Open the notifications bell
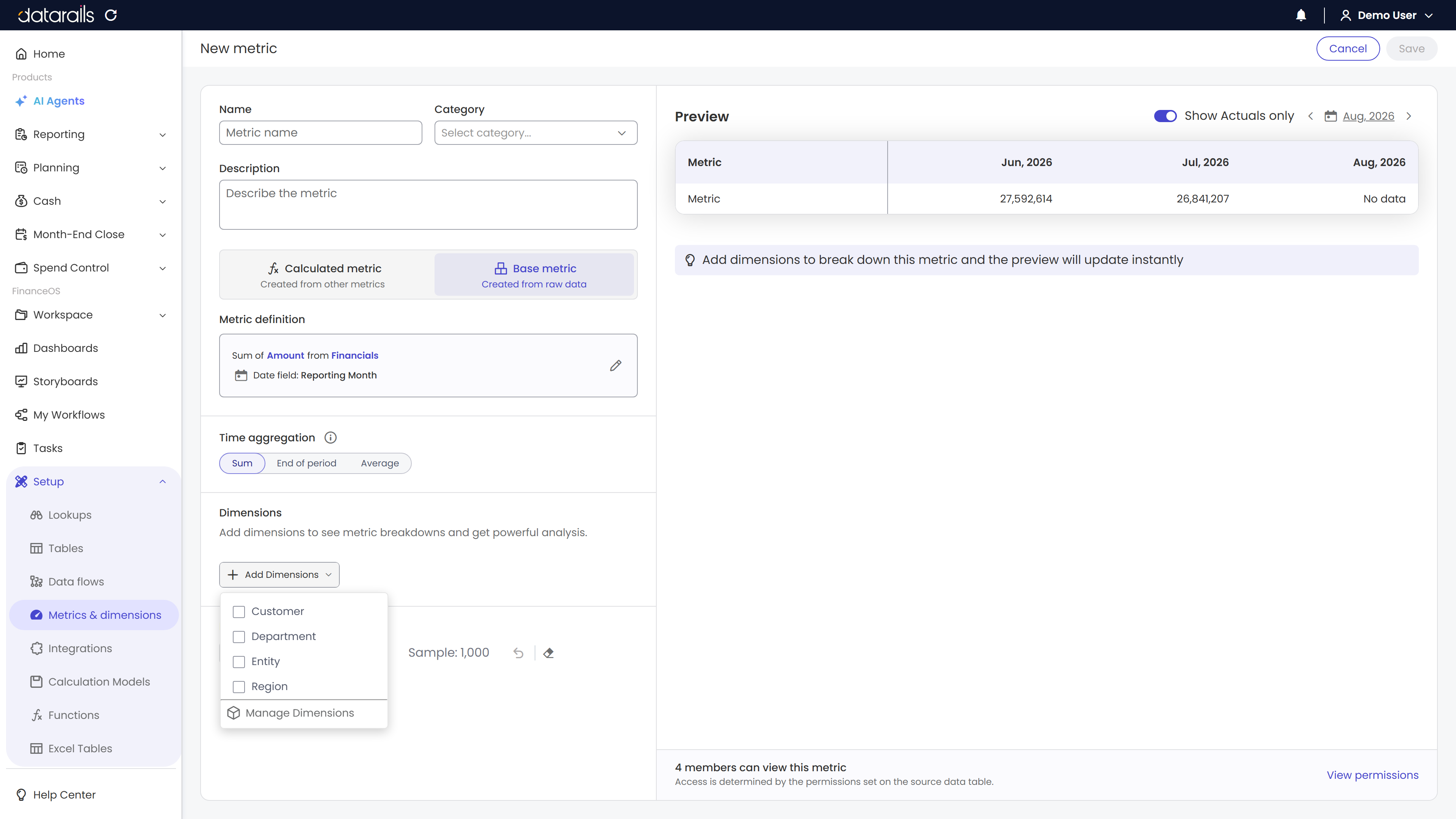 coord(1301,15)
